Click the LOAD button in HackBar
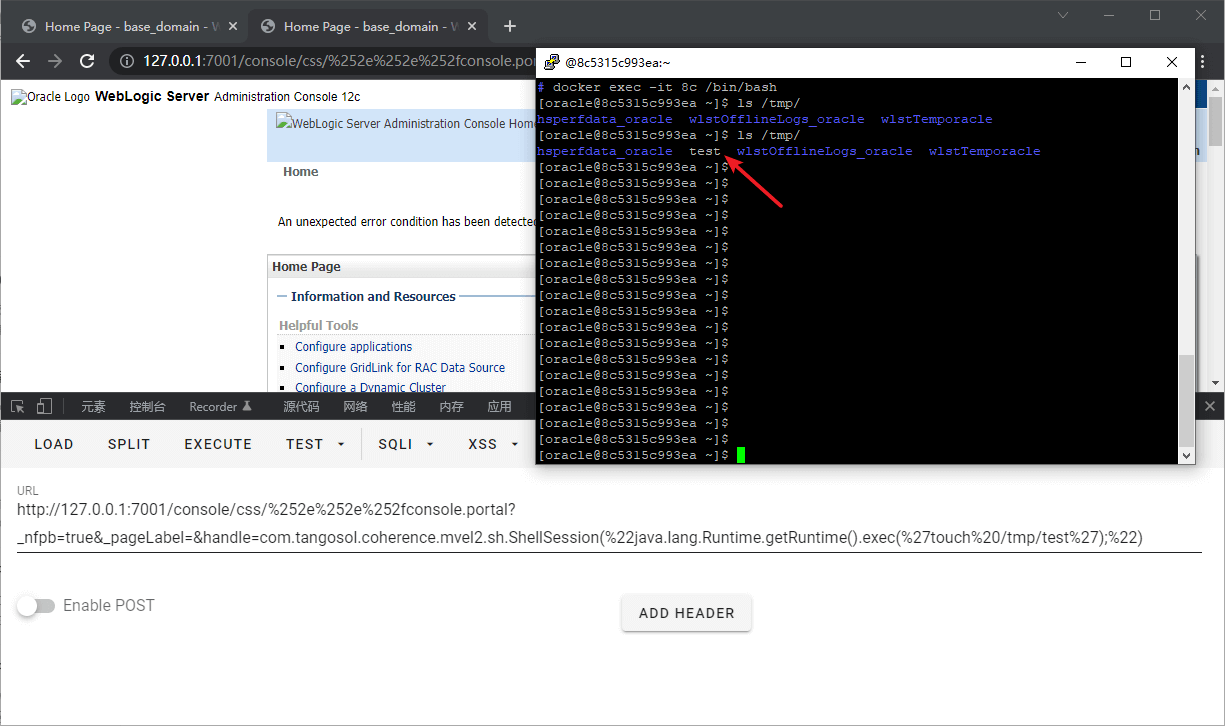 click(x=54, y=444)
